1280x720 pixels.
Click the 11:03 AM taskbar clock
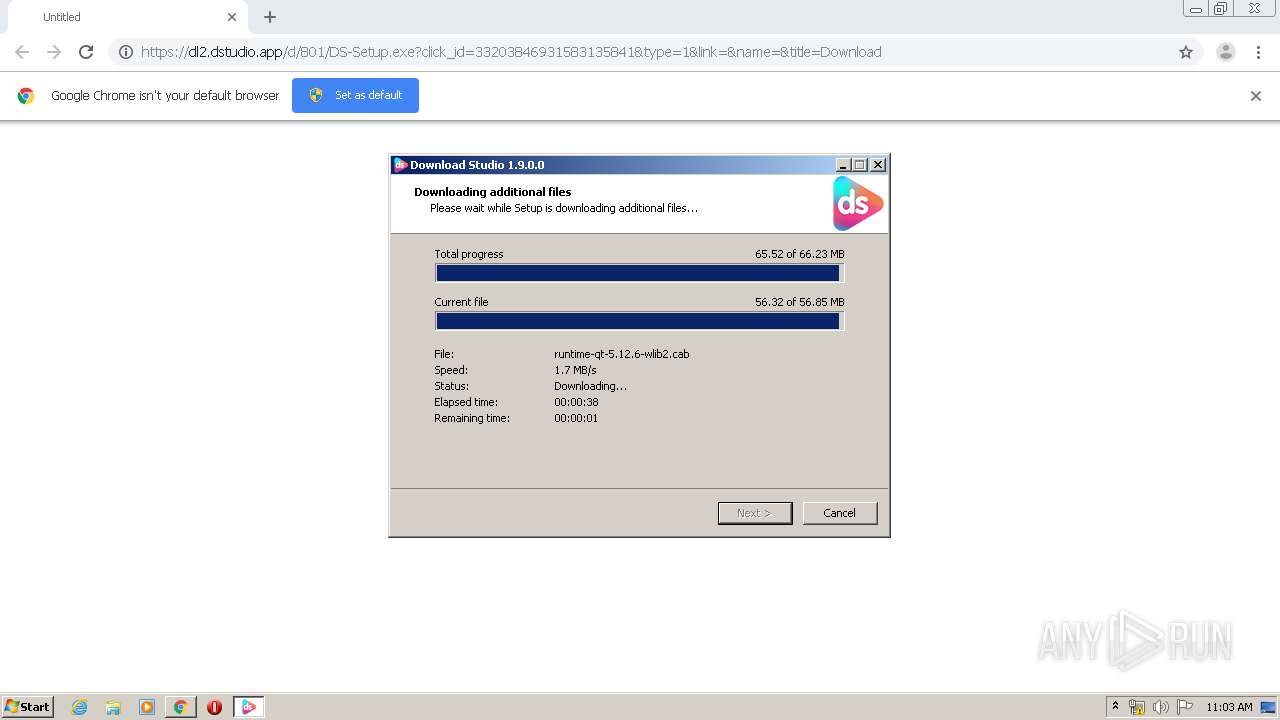(x=1229, y=707)
